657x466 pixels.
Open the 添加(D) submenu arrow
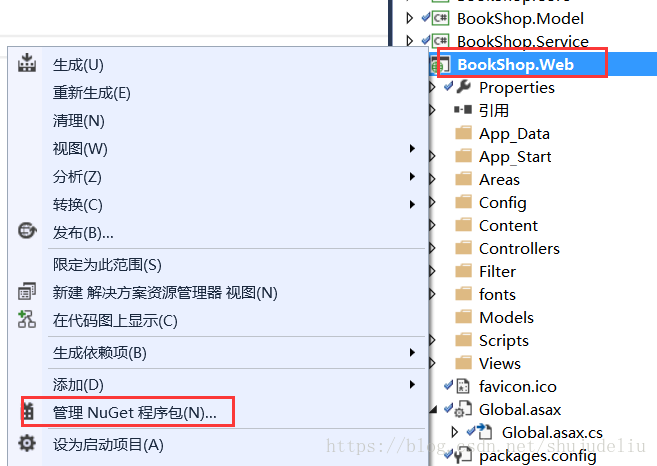[412, 384]
